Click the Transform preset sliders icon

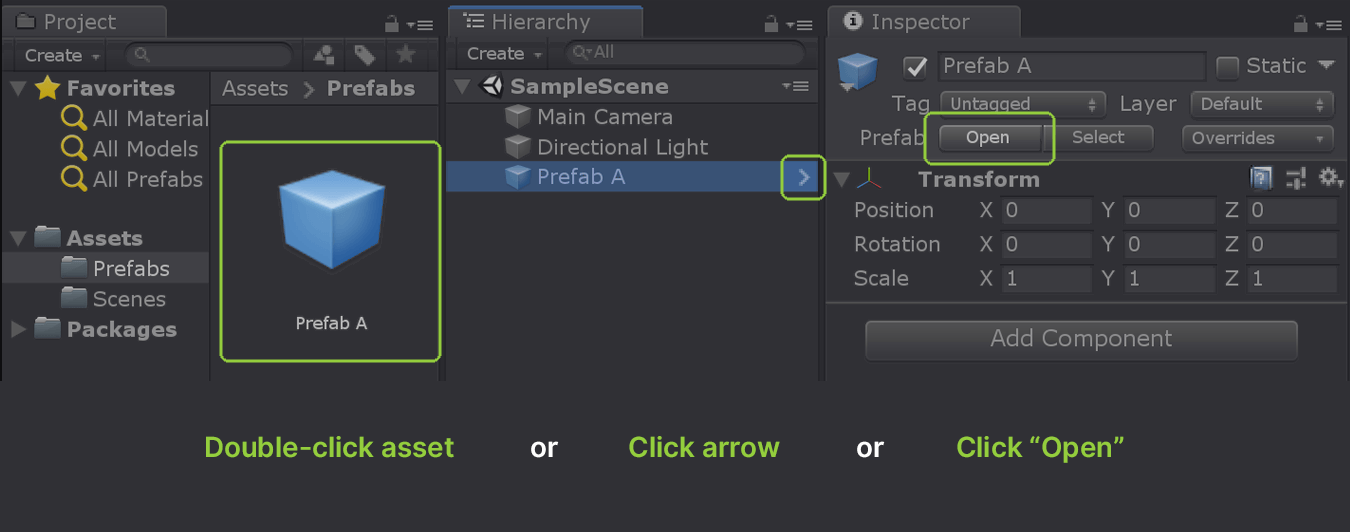pos(1296,179)
